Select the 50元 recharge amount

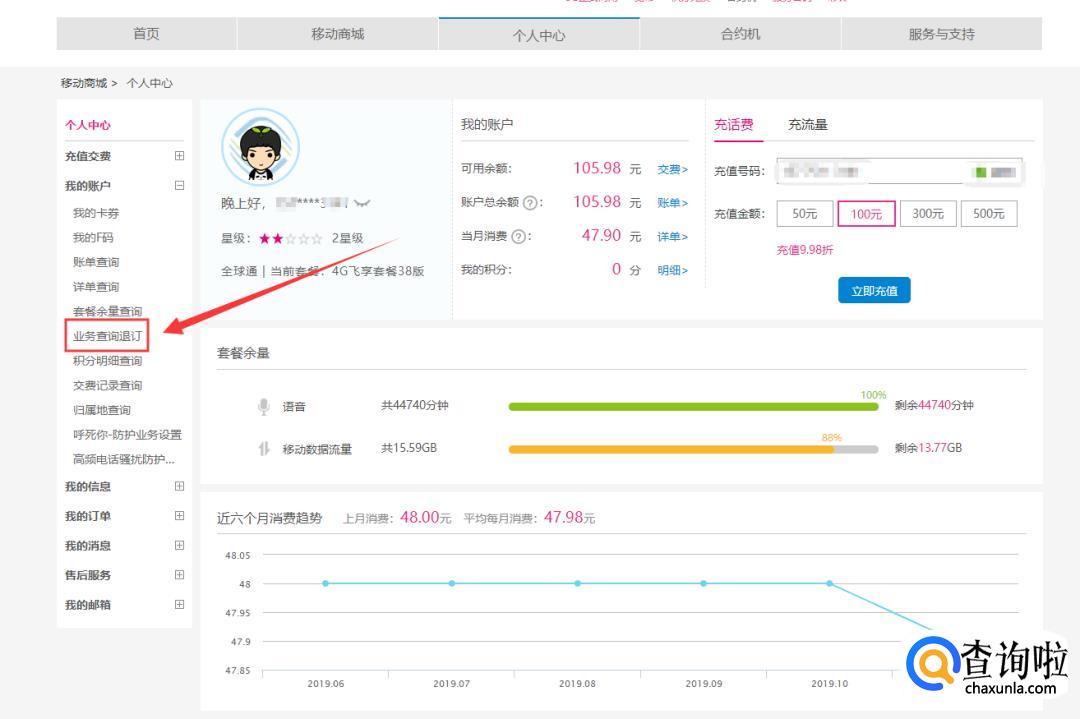tap(804, 213)
